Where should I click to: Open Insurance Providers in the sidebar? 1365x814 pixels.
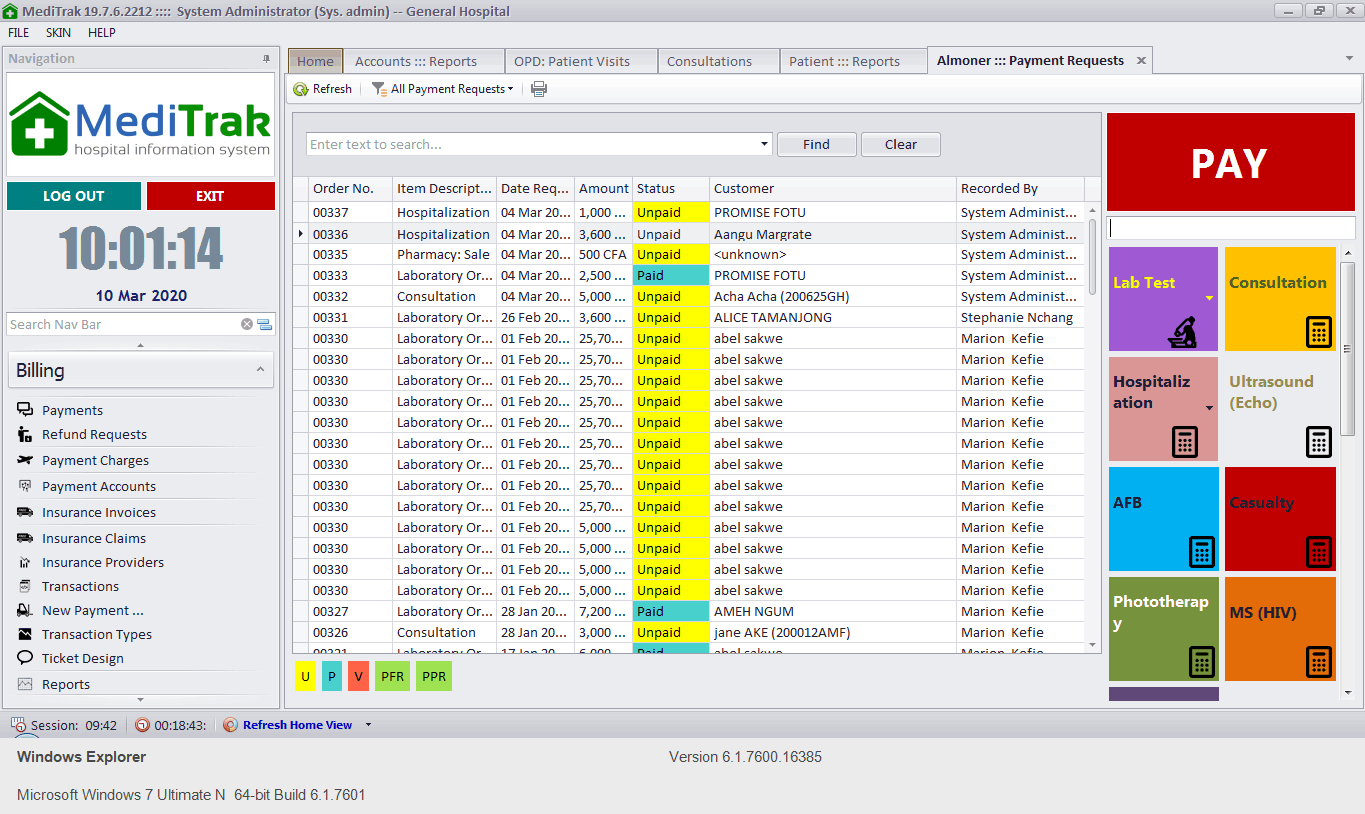coord(103,562)
